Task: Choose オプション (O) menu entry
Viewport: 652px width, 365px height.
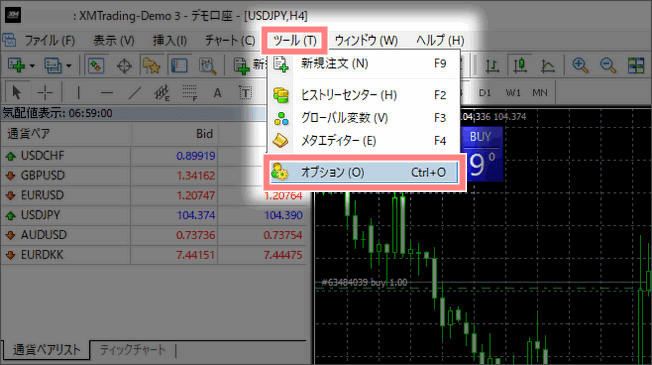Action: coord(363,173)
